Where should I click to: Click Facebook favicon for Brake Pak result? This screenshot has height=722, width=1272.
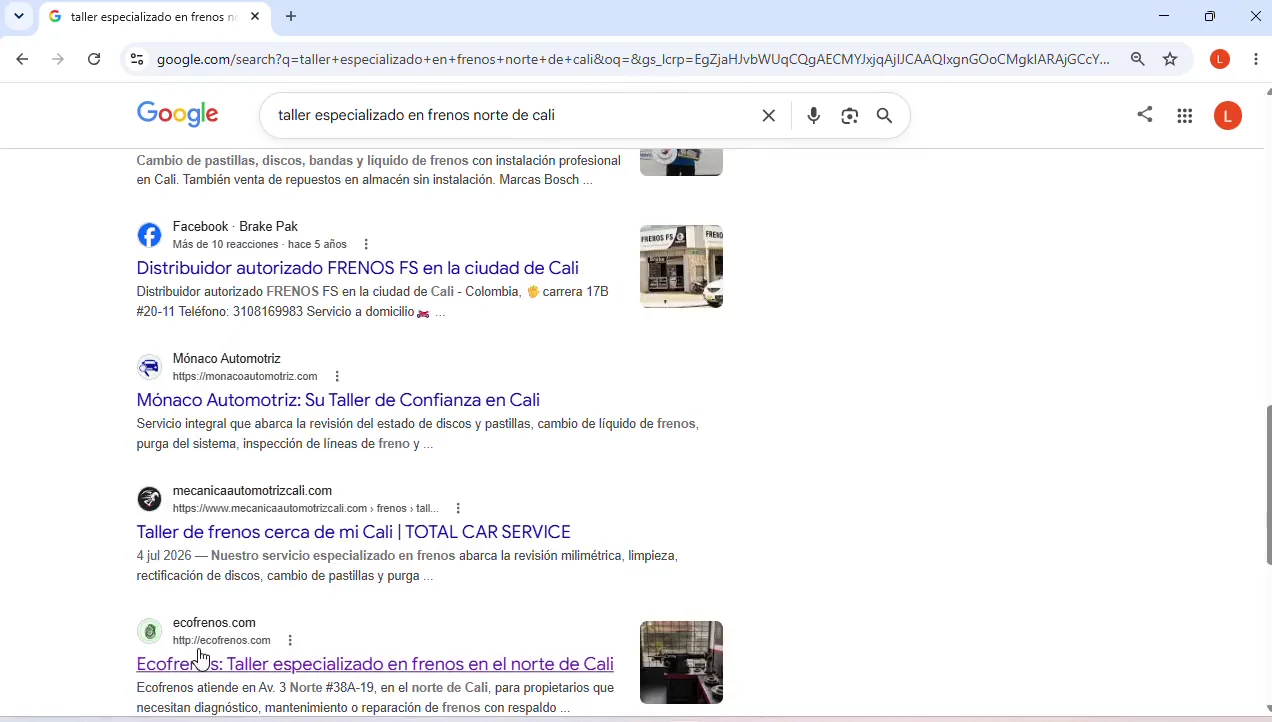[x=149, y=235]
